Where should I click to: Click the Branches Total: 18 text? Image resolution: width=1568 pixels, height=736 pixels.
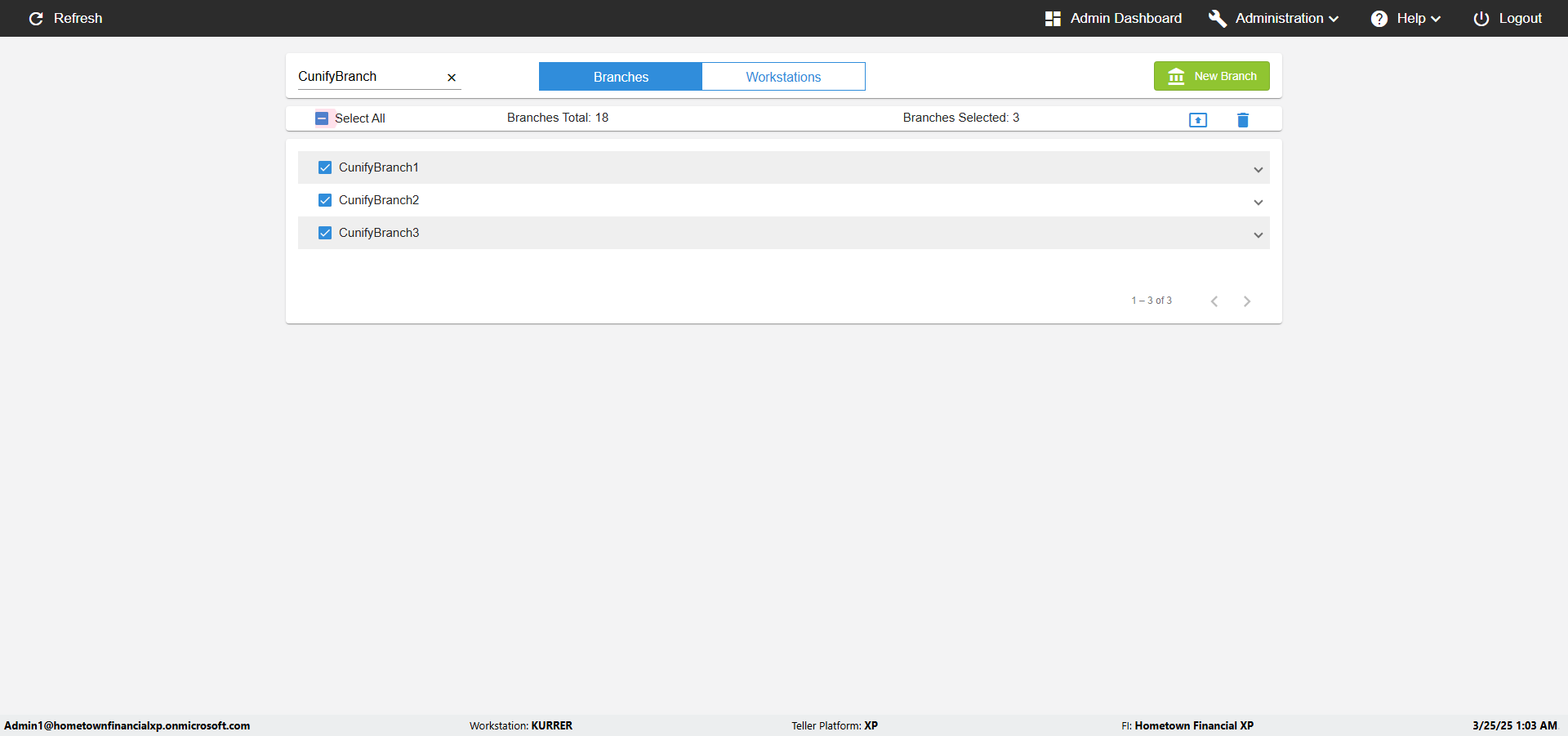pyautogui.click(x=558, y=118)
